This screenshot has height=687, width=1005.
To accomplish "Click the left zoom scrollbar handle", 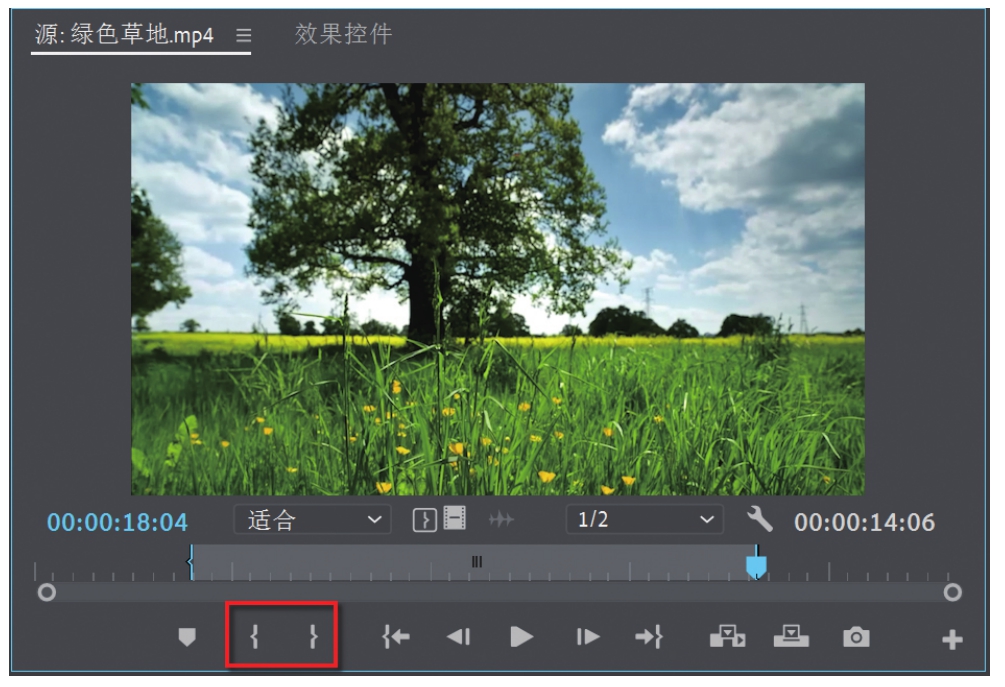I will [46, 592].
